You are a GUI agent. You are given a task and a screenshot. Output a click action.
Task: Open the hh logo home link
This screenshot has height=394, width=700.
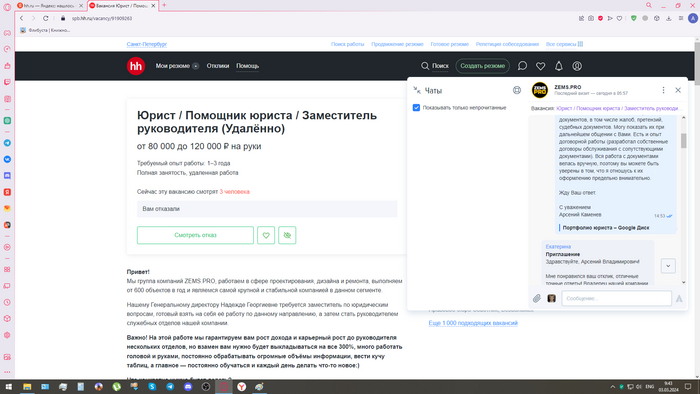coord(136,66)
